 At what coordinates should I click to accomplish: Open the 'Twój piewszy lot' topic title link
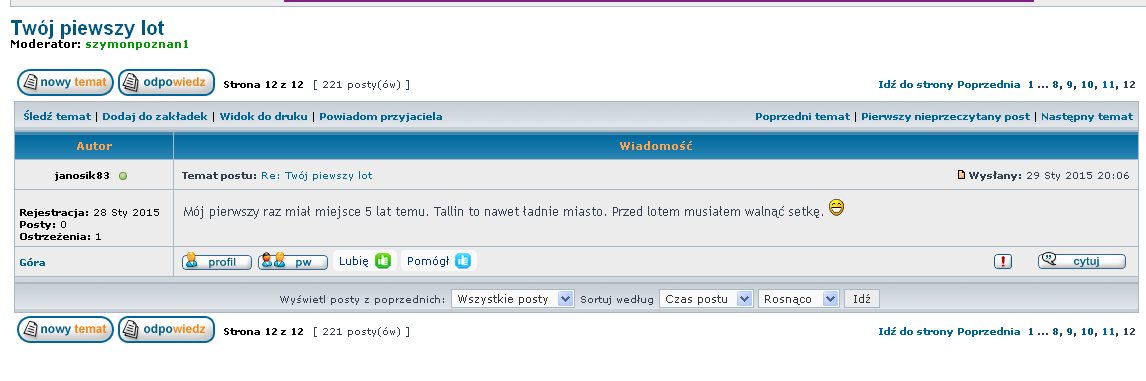88,29
